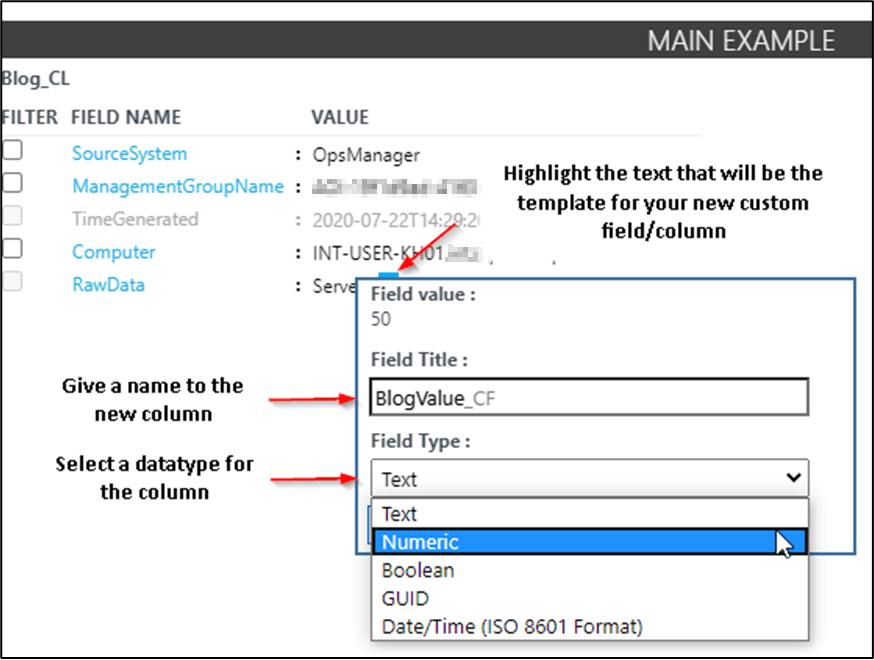Click the Computer field name link
Screen dimensions: 874x660
pos(113,252)
